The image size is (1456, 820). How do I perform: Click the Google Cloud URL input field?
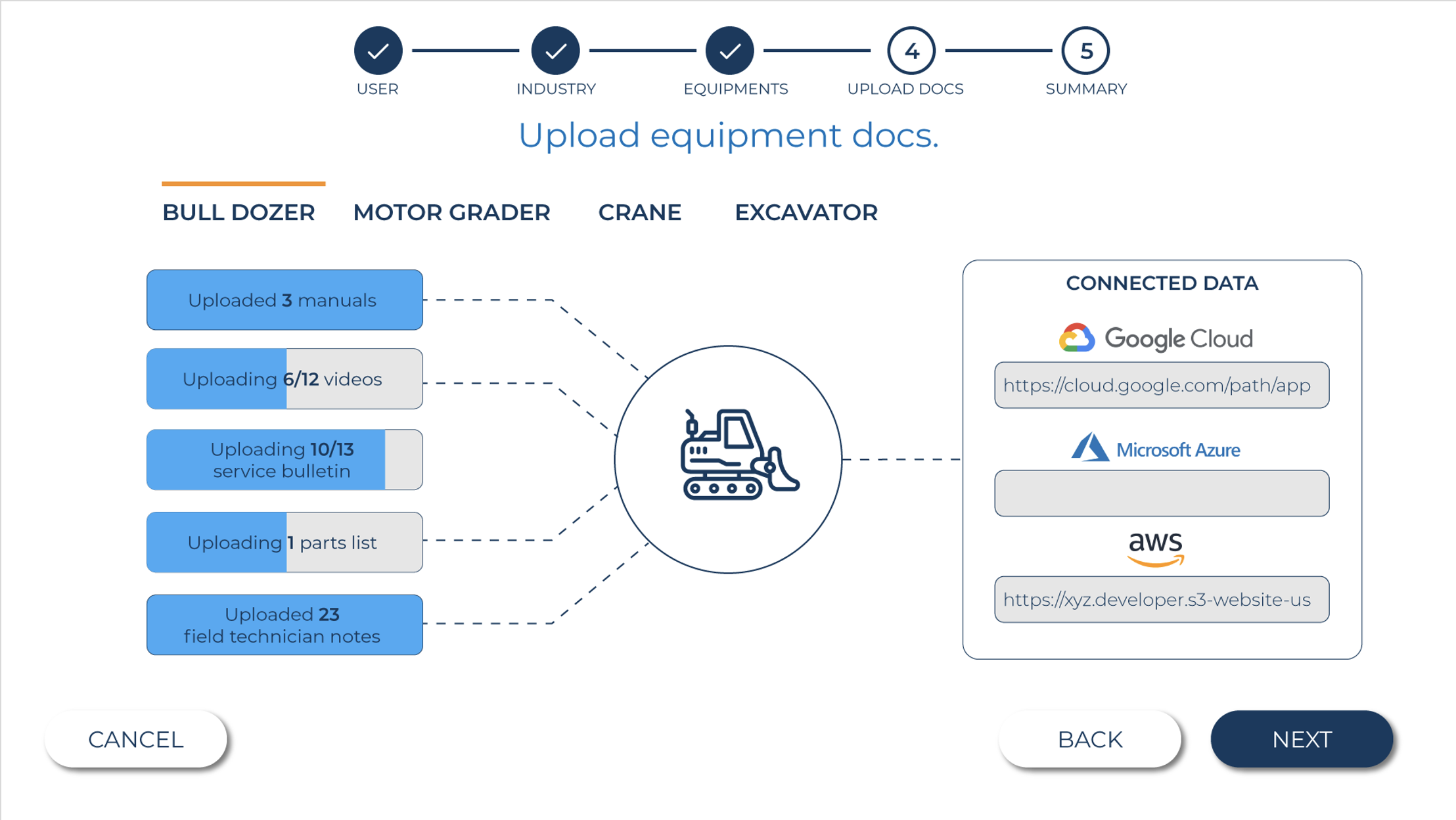click(1161, 385)
